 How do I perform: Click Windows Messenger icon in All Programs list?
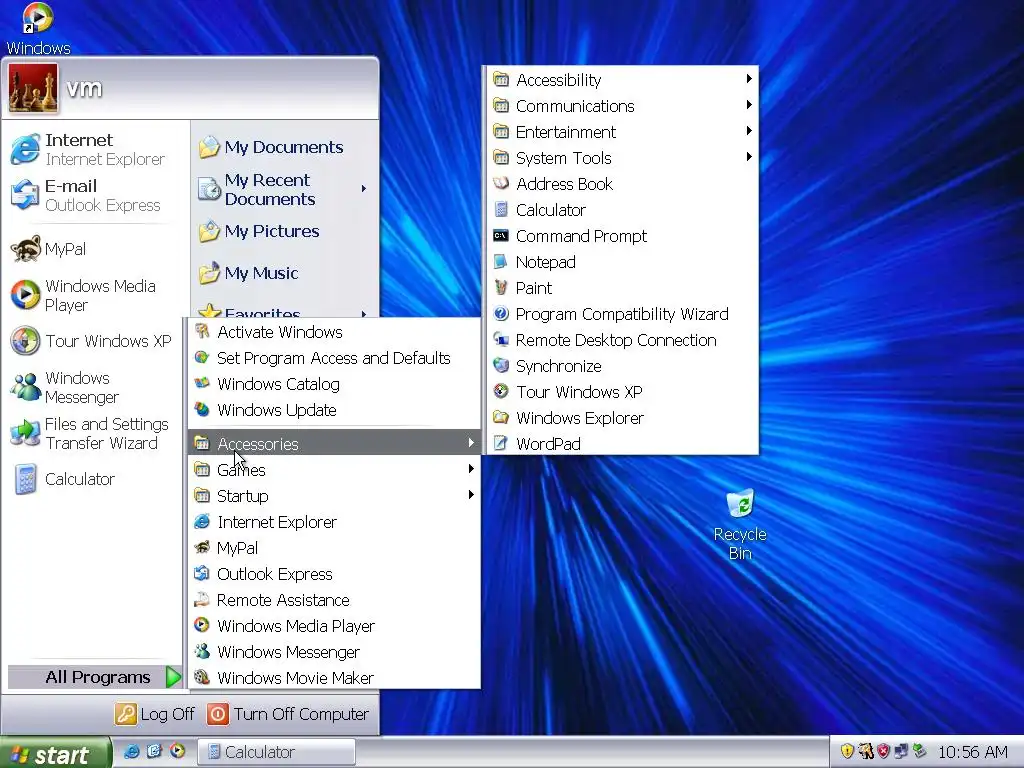202,652
